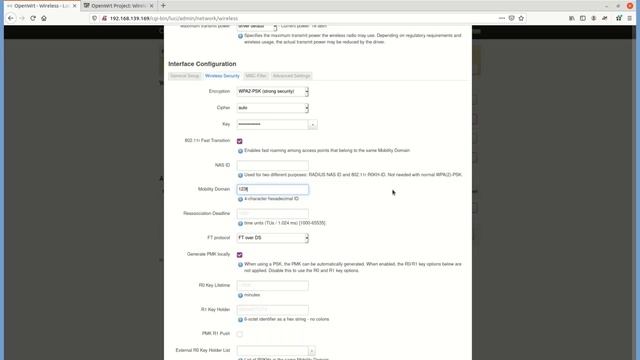This screenshot has height=360, width=640.
Task: Switch to OpenWrt Wireless browser tab
Action: click(x=41, y=6)
